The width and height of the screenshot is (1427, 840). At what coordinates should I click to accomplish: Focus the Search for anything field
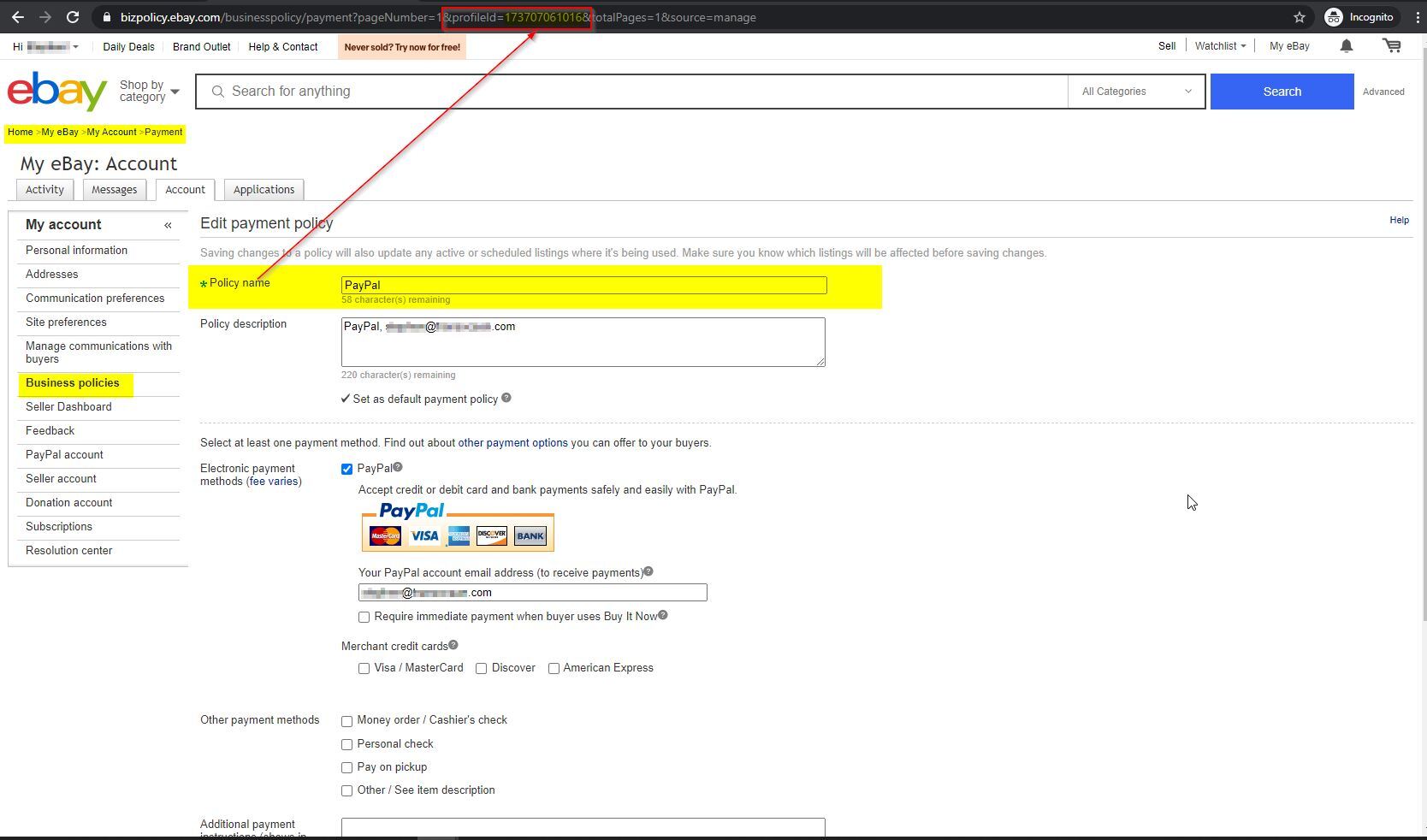pyautogui.click(x=632, y=92)
